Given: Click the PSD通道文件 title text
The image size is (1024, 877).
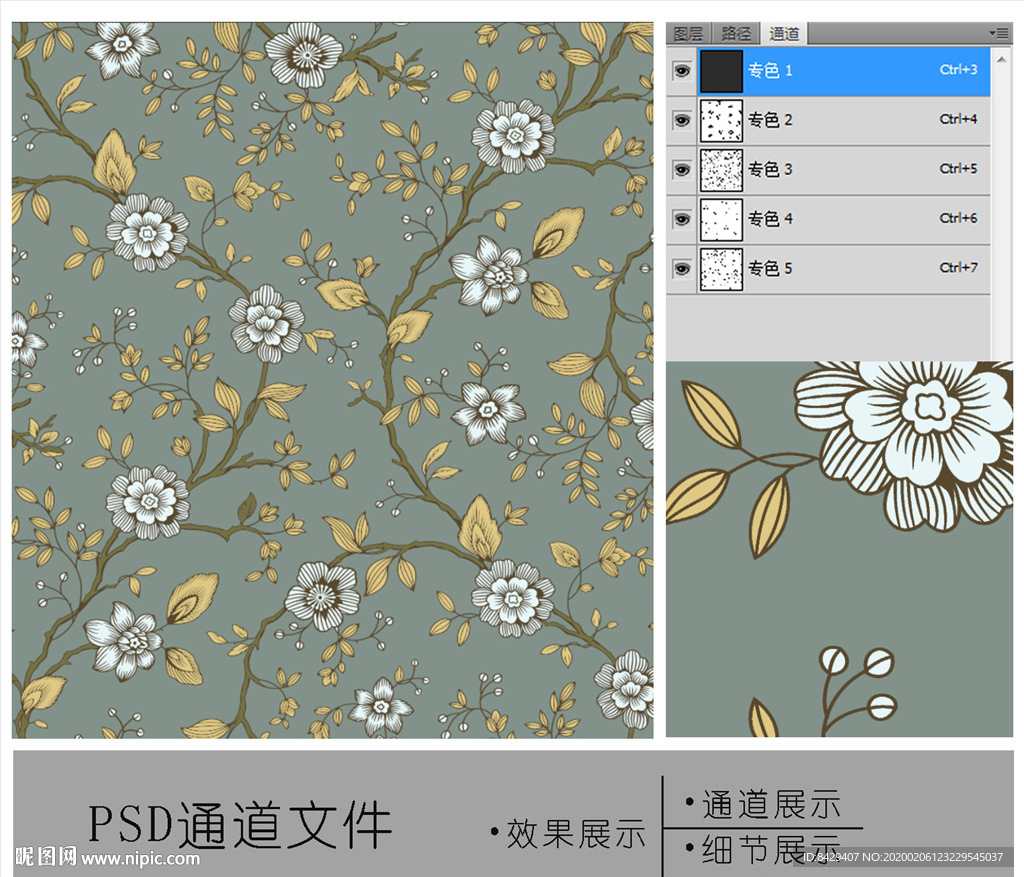Looking at the screenshot, I should [240, 825].
